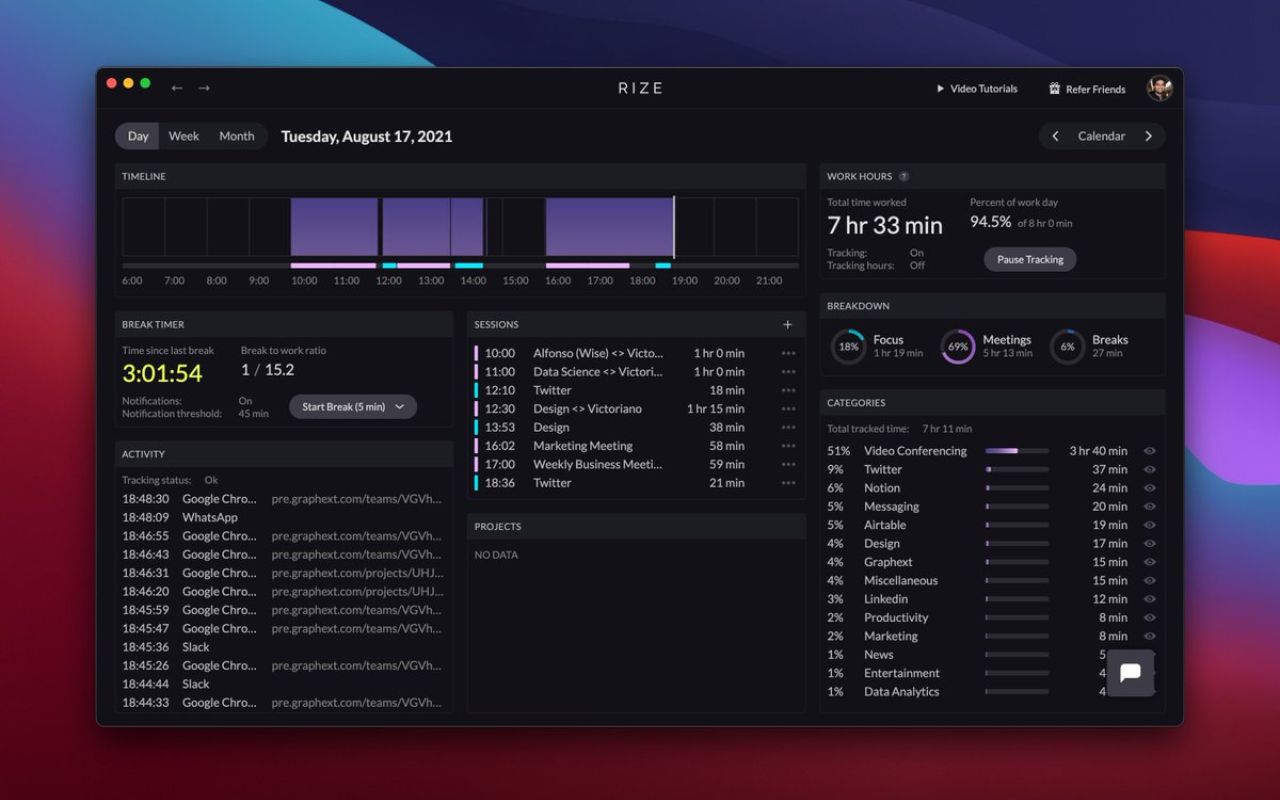Select the Entertainment category row
1280x800 pixels.
pyautogui.click(x=992, y=673)
